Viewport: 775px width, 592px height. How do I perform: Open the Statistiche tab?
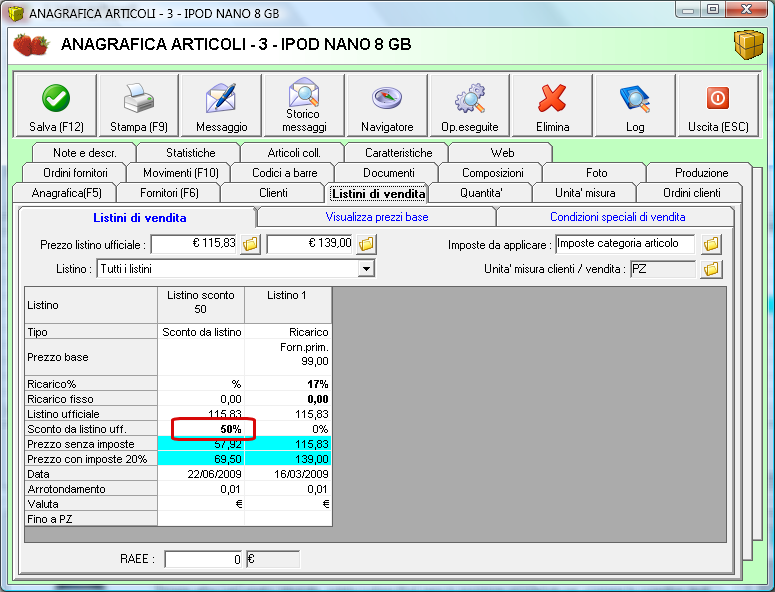(190, 153)
